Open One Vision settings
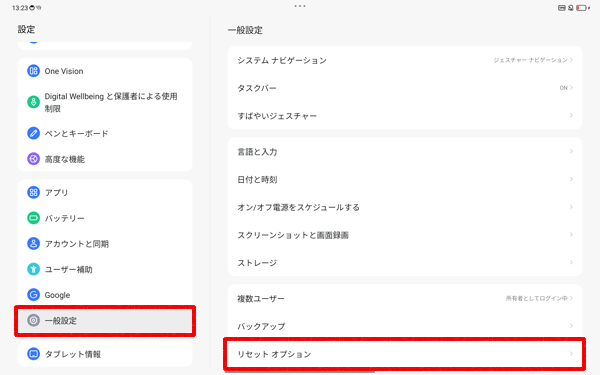The image size is (600, 375). 105,71
